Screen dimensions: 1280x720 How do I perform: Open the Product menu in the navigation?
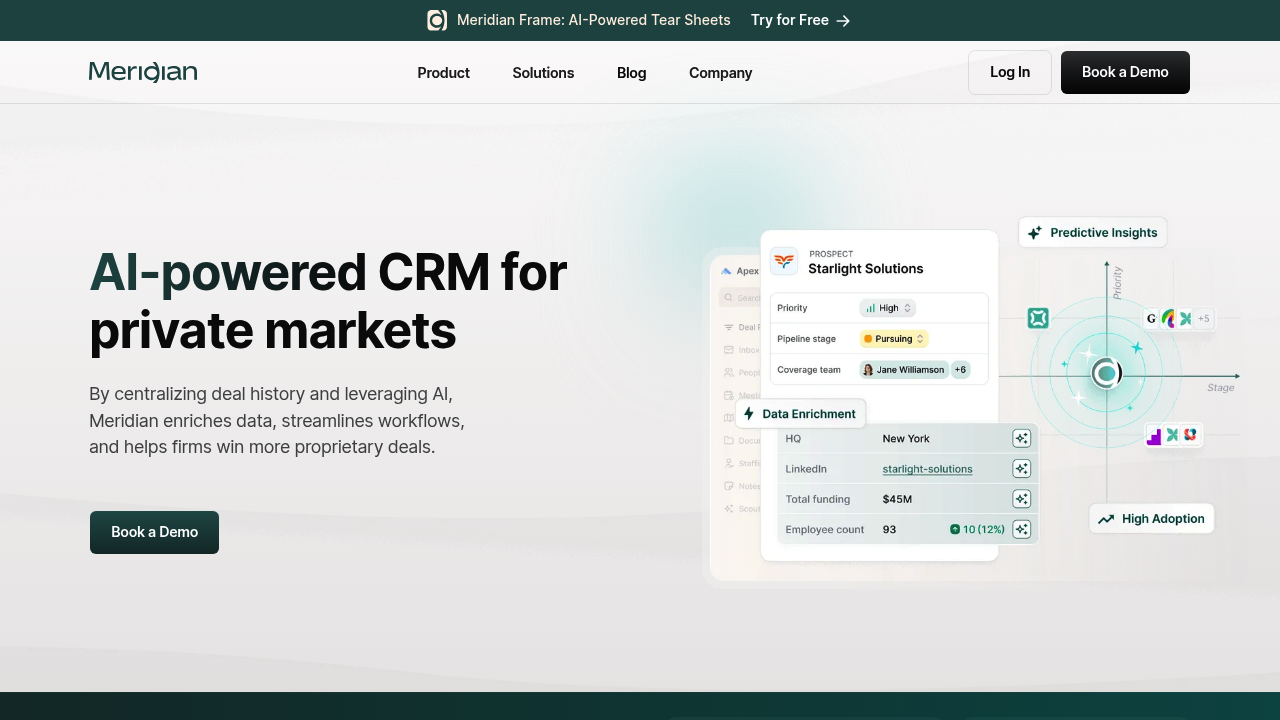(443, 72)
